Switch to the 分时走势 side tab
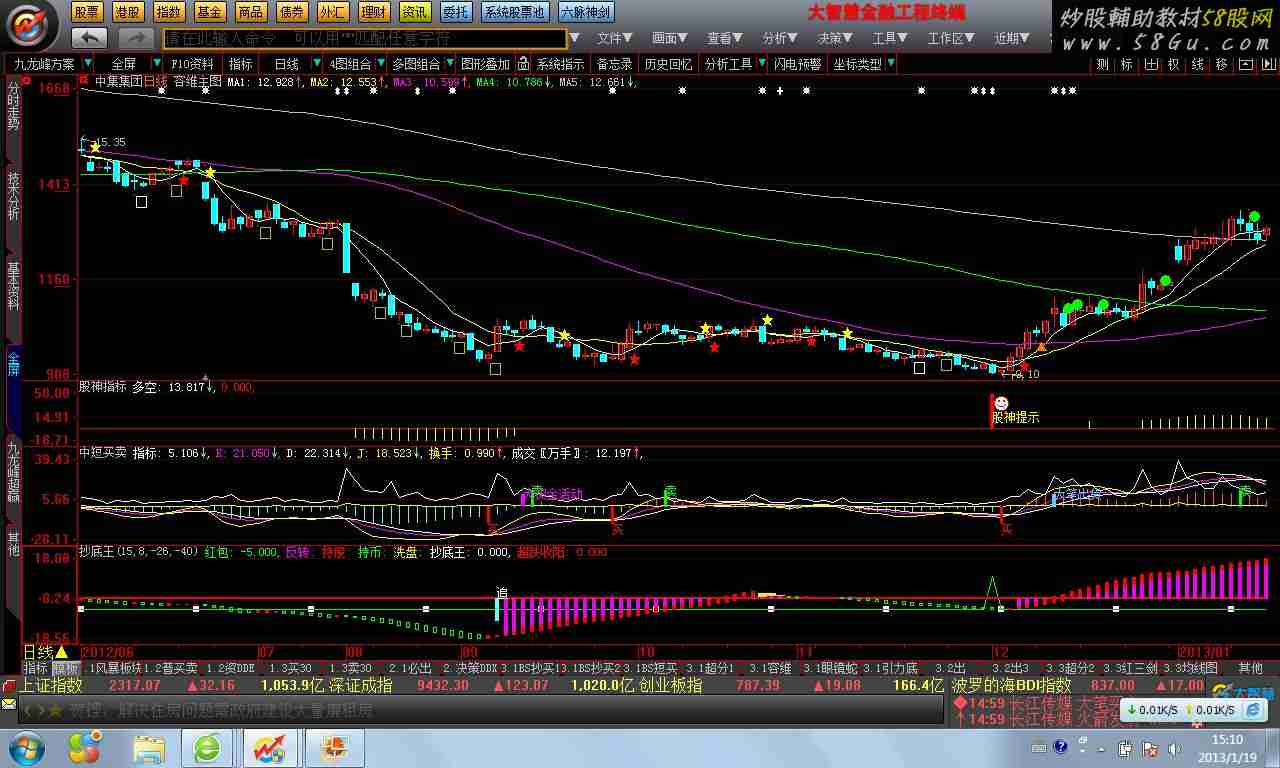This screenshot has height=768, width=1280. [13, 105]
